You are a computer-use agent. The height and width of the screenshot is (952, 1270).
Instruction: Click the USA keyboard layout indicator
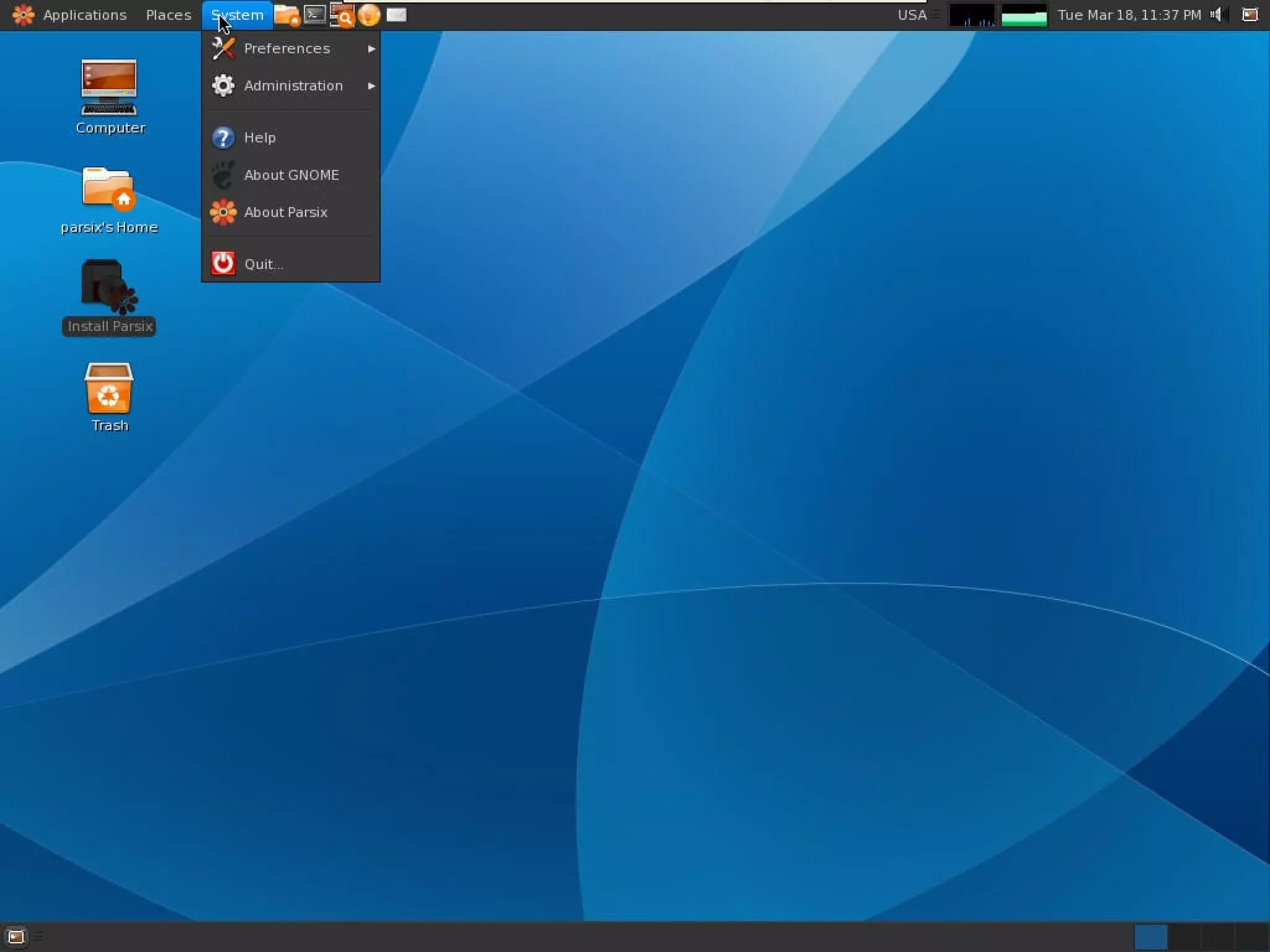912,15
